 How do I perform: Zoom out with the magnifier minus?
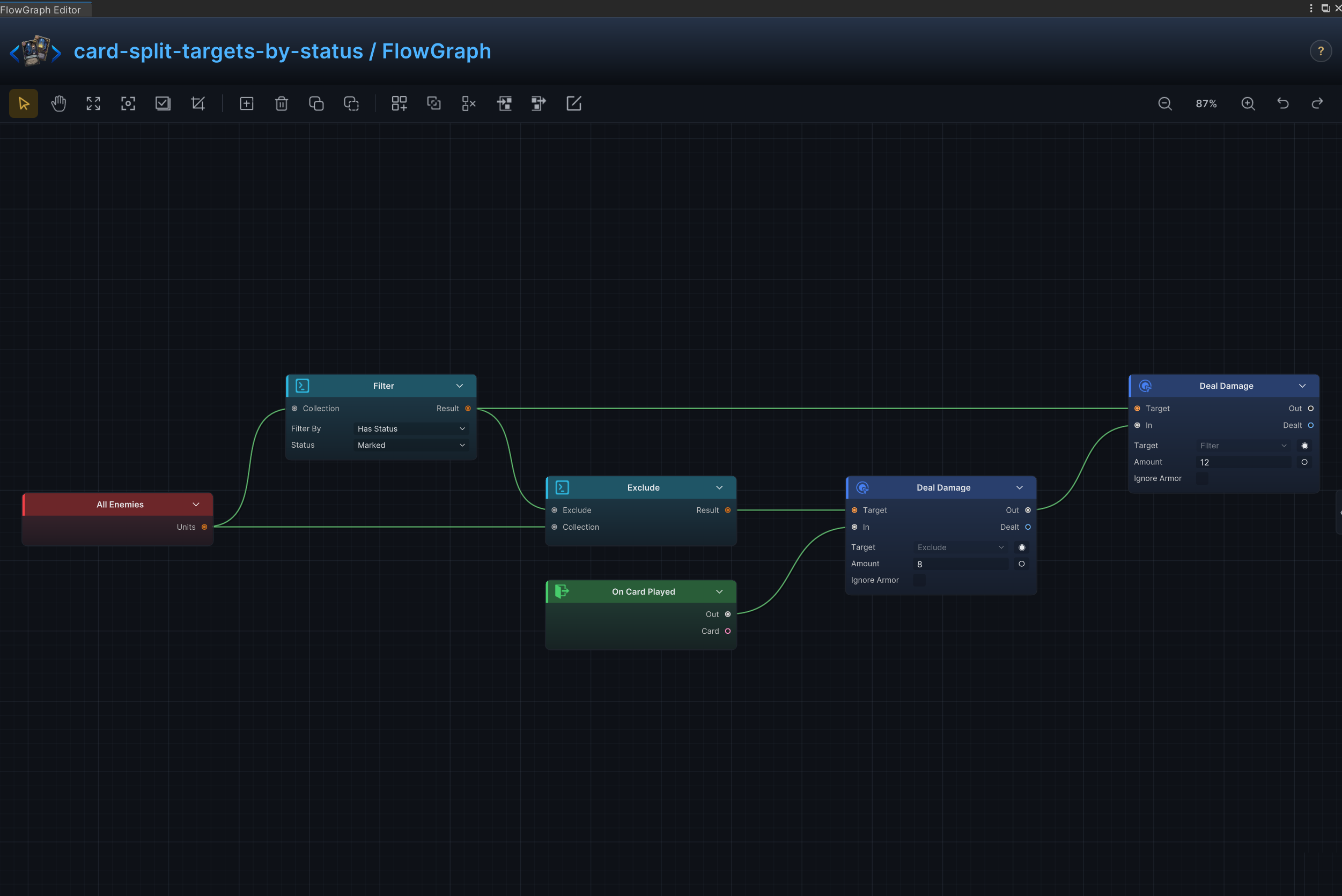[x=1165, y=103]
